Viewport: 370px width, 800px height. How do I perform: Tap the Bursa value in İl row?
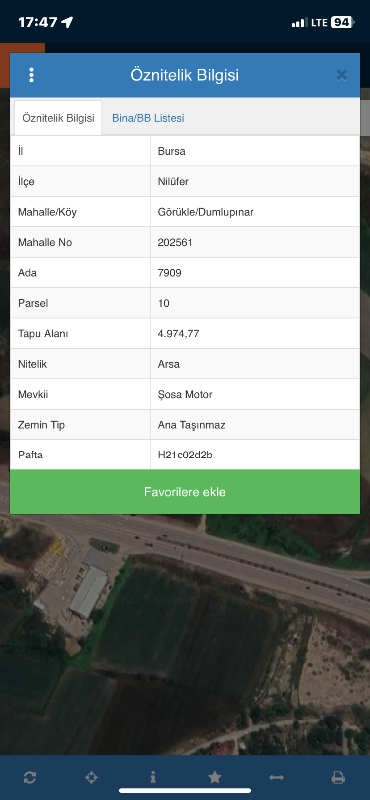pyautogui.click(x=172, y=152)
